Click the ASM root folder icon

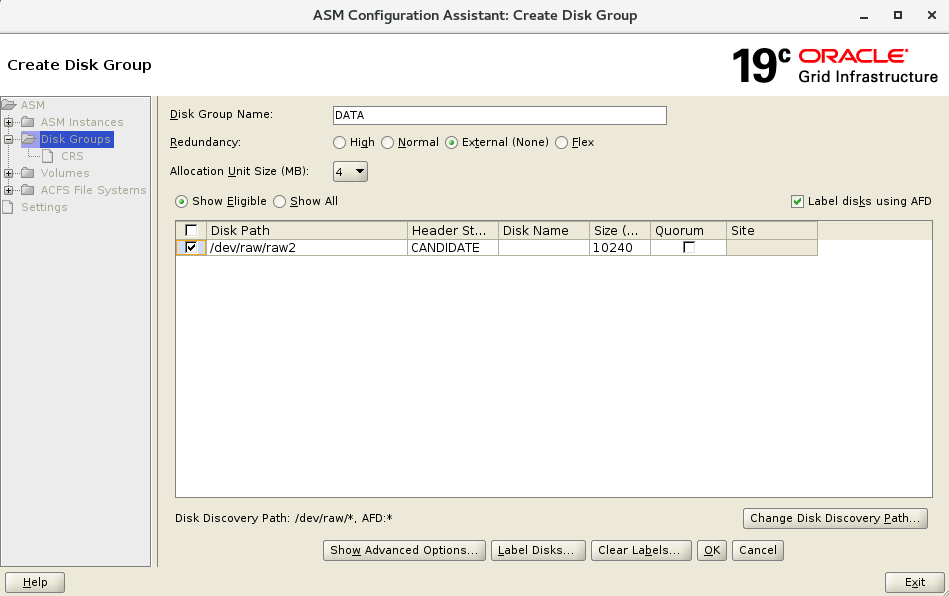point(9,105)
